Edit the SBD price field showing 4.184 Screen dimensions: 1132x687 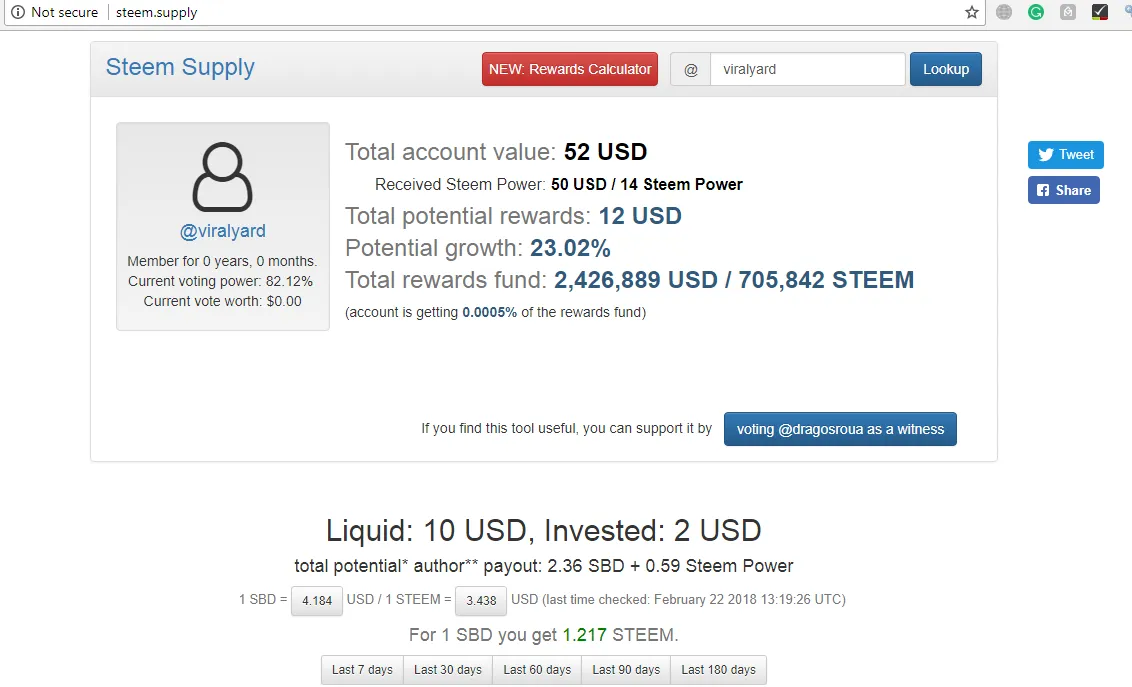pyautogui.click(x=317, y=600)
